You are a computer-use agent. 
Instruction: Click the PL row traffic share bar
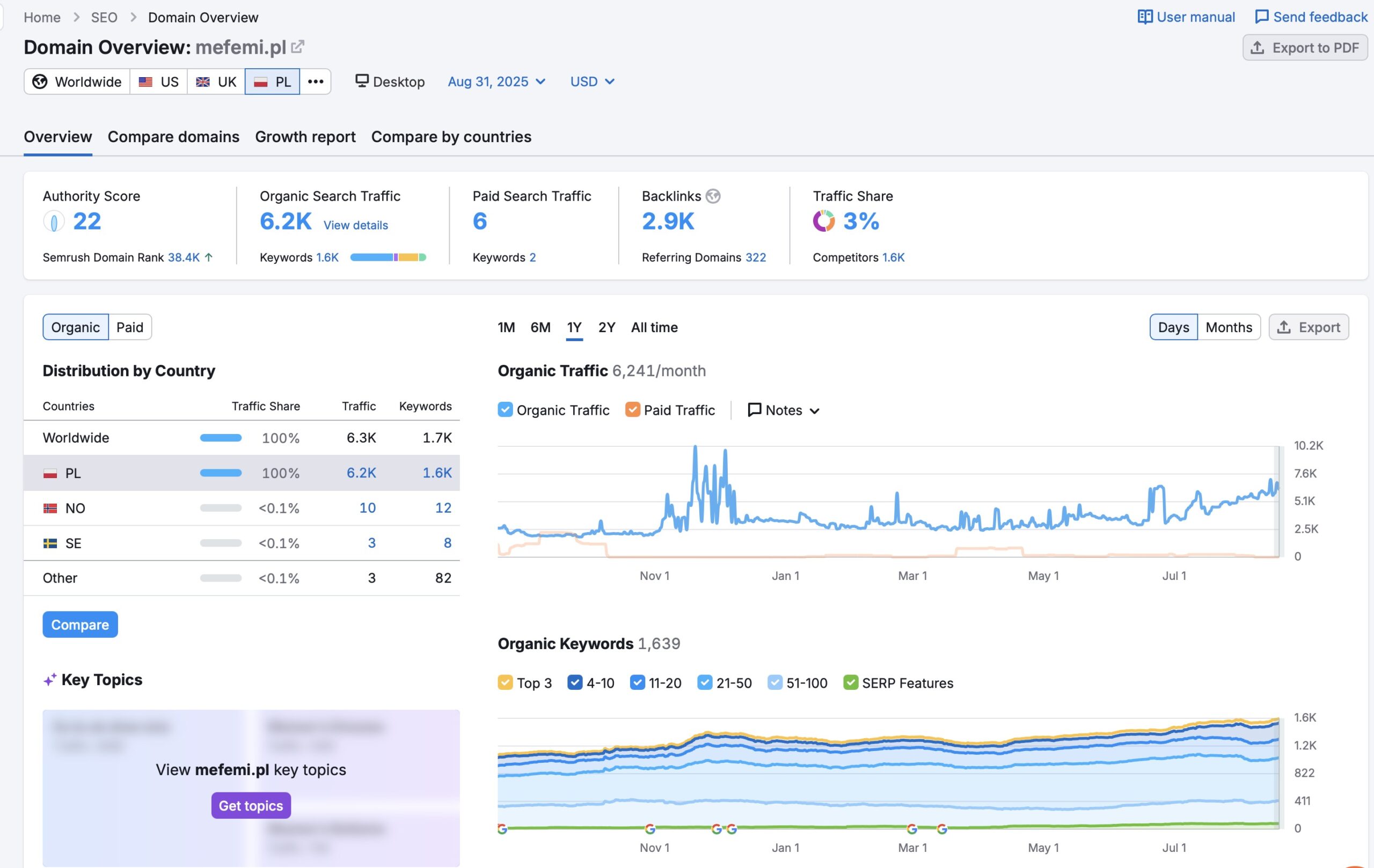coord(221,473)
